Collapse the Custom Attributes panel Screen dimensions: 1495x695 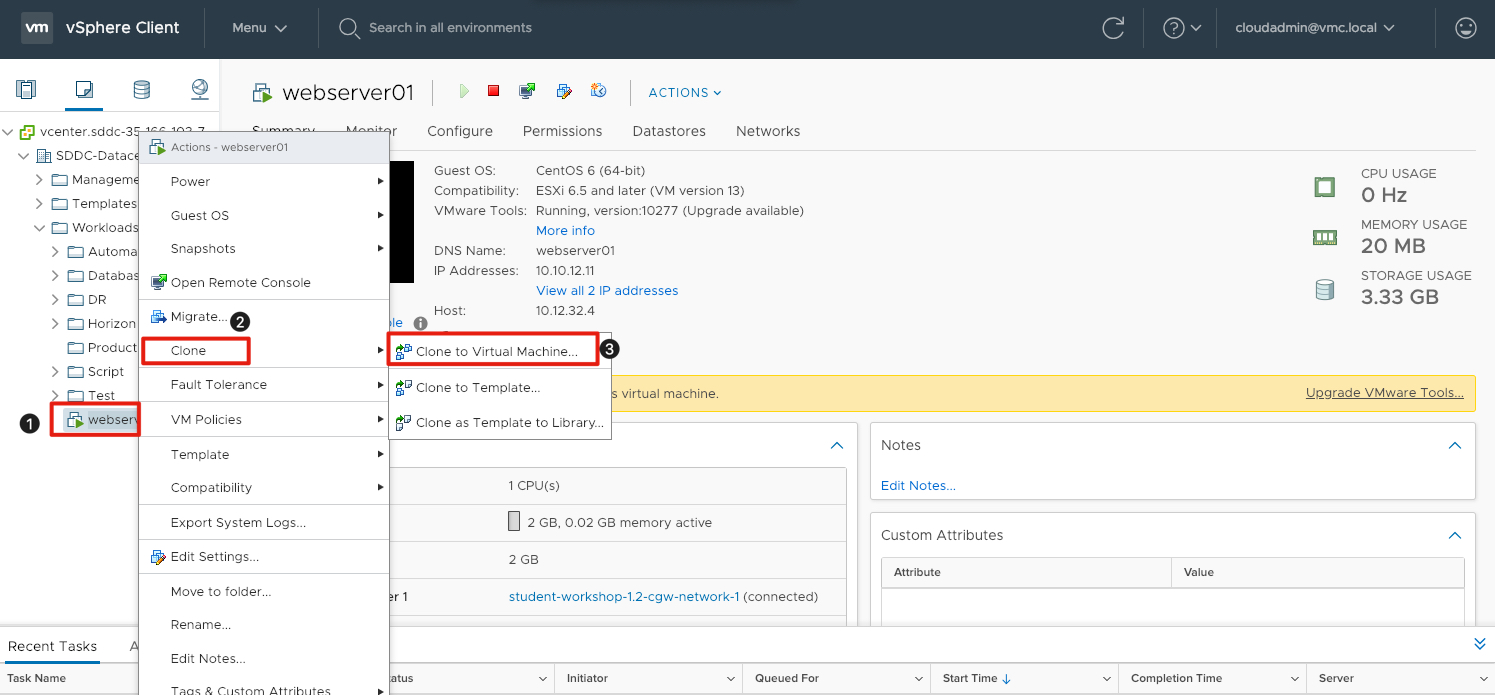point(1455,535)
